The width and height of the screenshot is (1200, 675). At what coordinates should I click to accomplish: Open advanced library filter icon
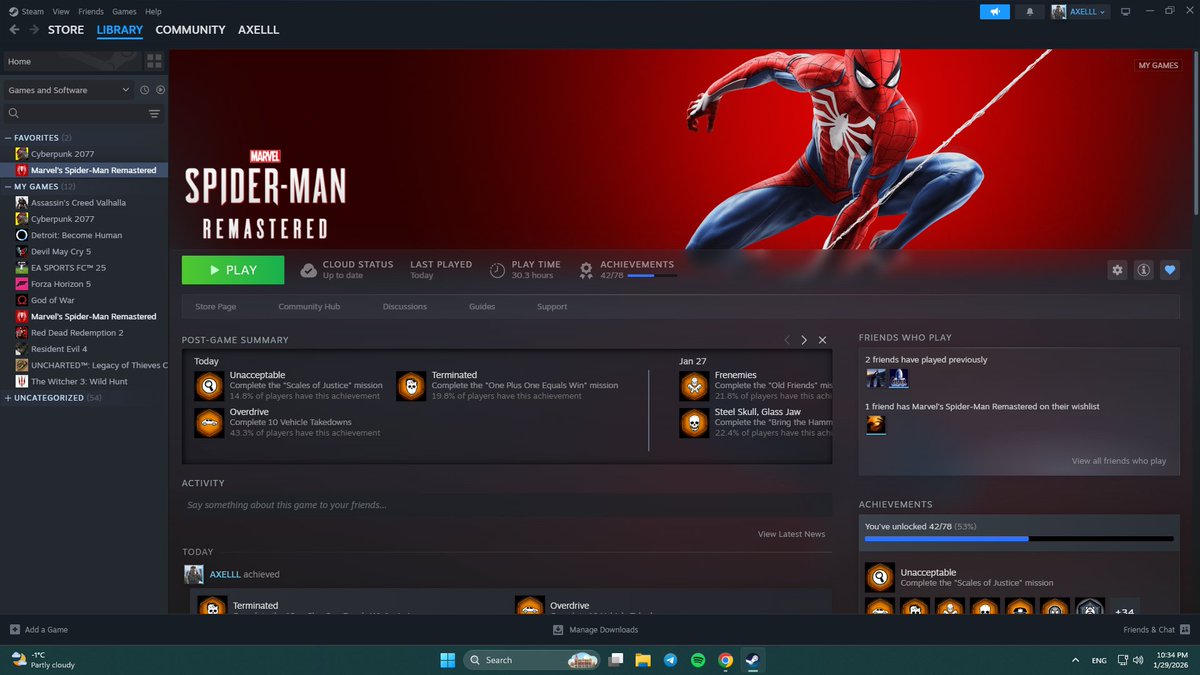tap(154, 114)
